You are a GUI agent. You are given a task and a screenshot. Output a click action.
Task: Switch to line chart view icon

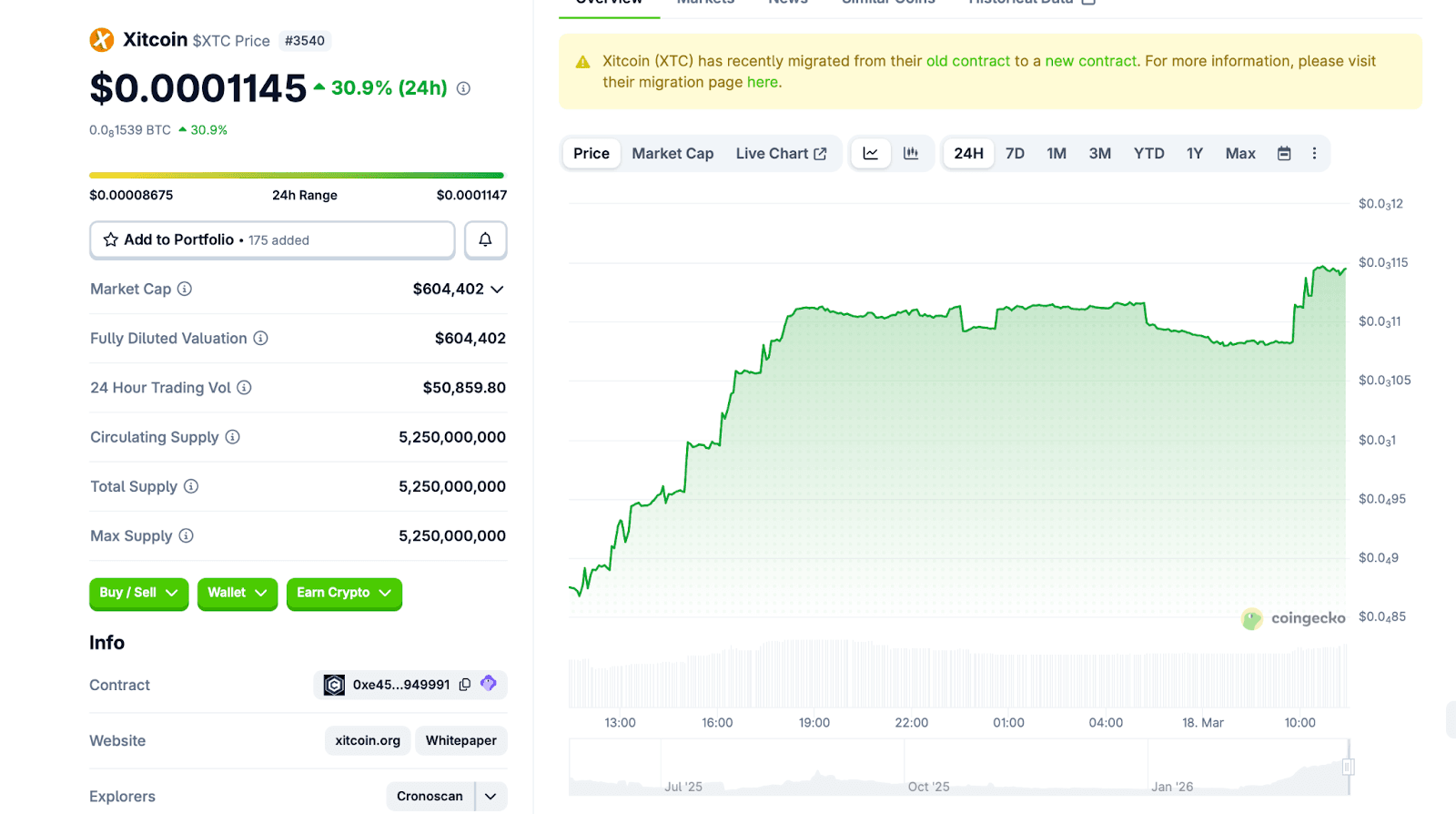(871, 153)
